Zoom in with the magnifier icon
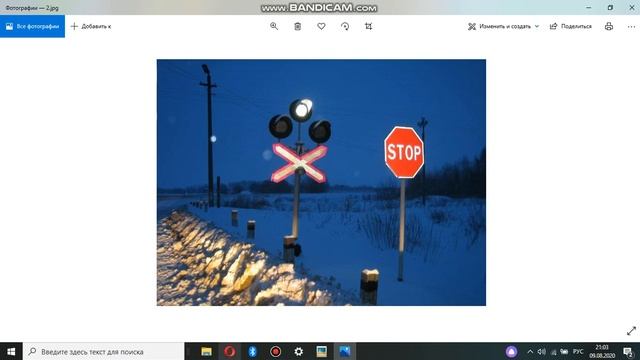The image size is (640, 360). click(x=274, y=27)
